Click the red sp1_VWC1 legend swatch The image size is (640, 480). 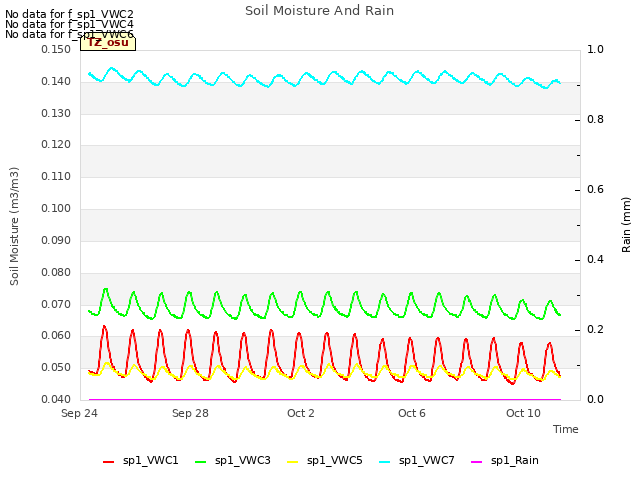coord(109,462)
